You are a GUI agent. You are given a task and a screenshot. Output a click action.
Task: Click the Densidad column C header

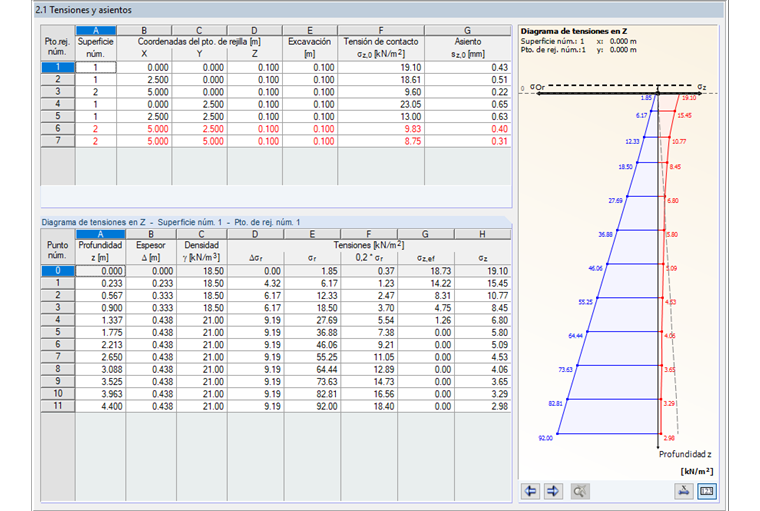[x=202, y=234]
